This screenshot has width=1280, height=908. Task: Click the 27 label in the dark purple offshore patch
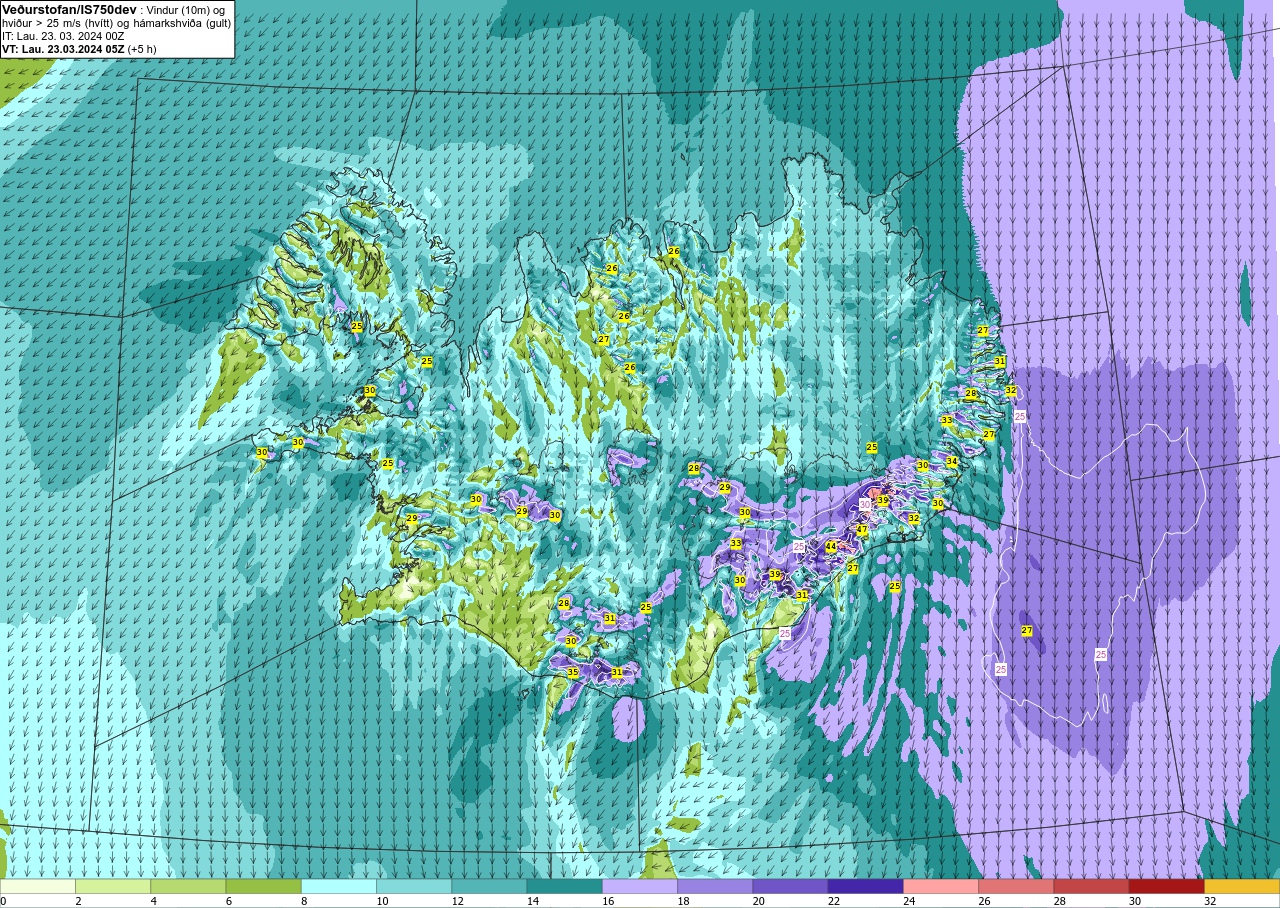[x=1027, y=631]
